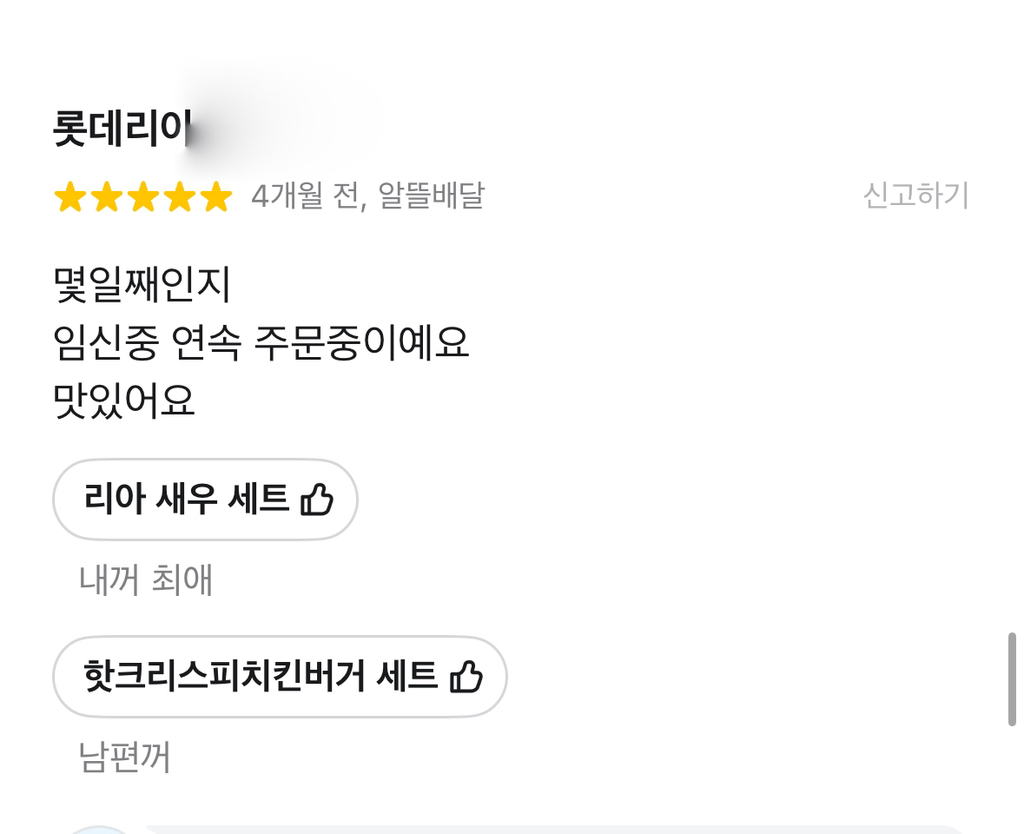Open the 롯데리아 store name
This screenshot has width=1024, height=834.
coord(120,130)
